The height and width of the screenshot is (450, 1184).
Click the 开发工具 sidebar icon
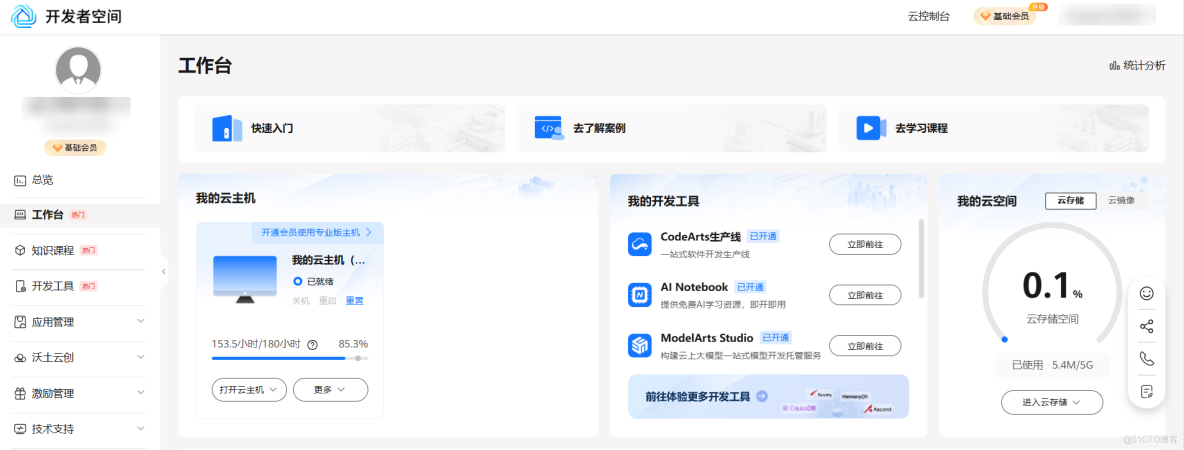point(20,286)
